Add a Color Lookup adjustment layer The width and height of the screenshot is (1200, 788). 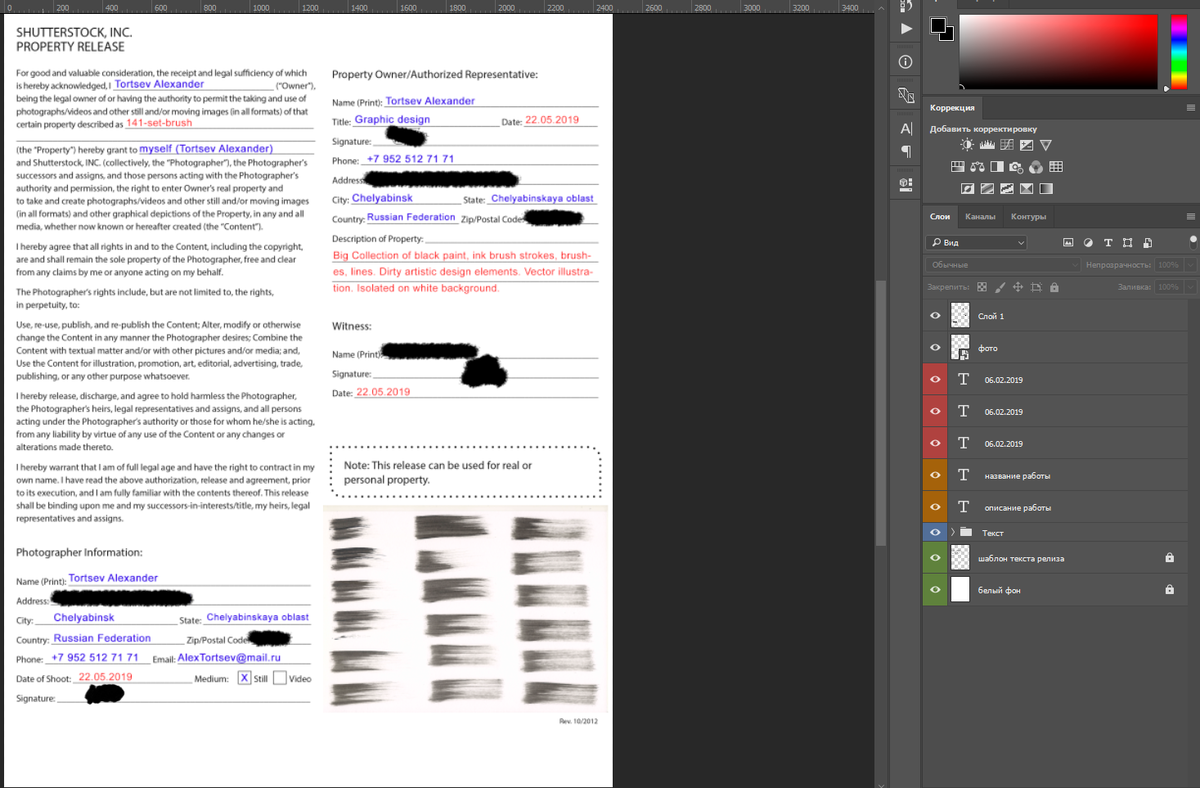pos(1056,167)
